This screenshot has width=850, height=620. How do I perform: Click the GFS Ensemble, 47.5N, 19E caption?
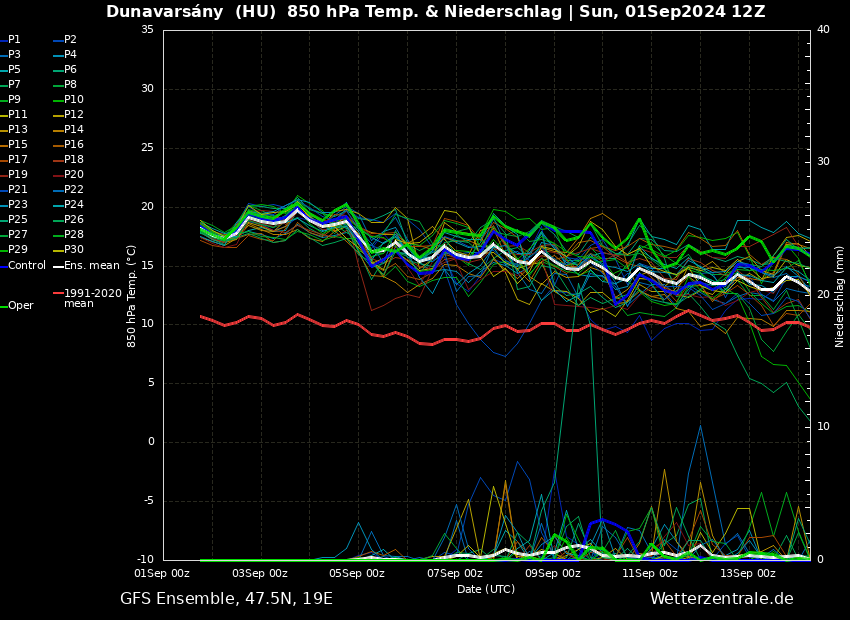(226, 599)
